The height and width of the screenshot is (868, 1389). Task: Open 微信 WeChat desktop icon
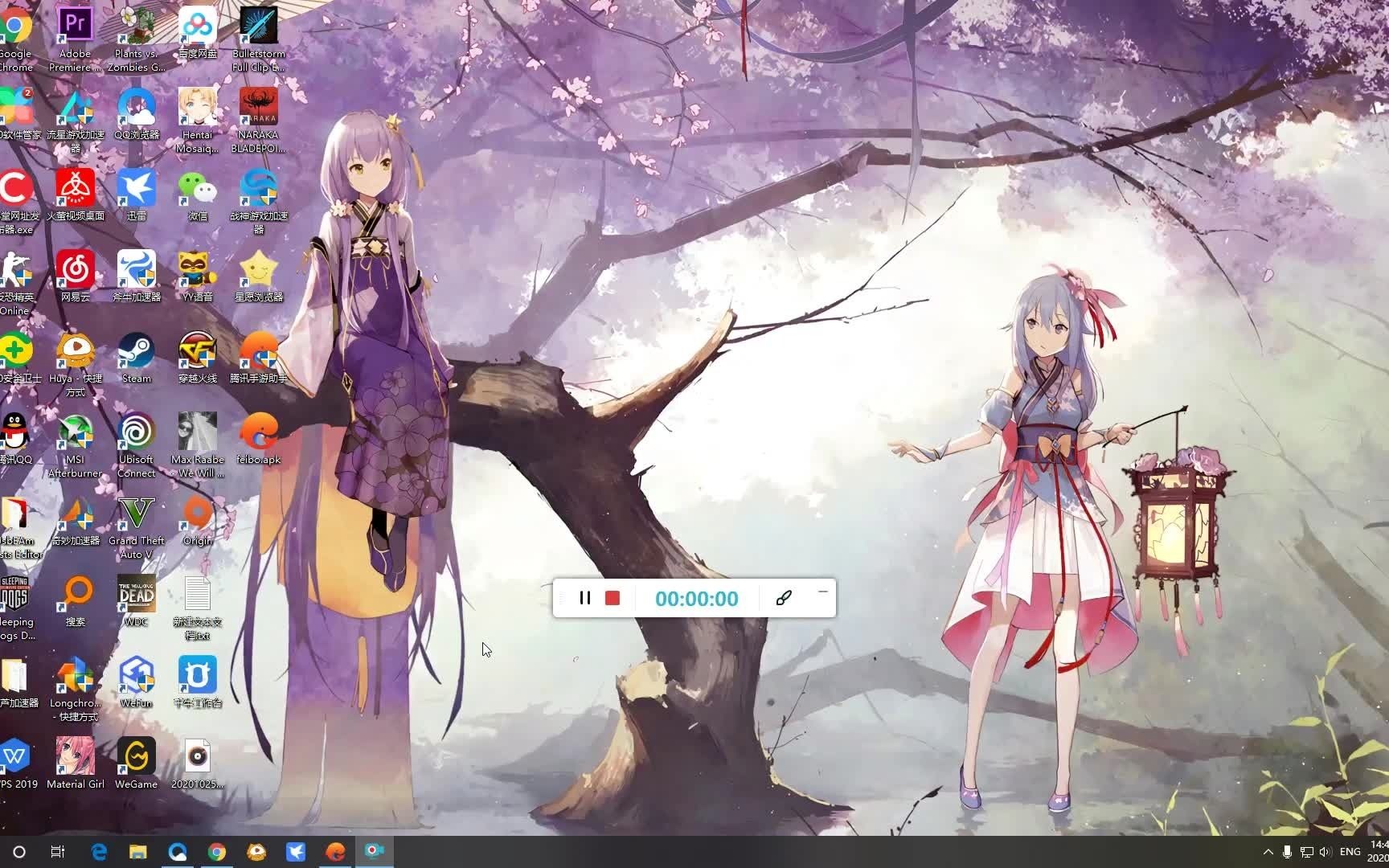pos(198,194)
